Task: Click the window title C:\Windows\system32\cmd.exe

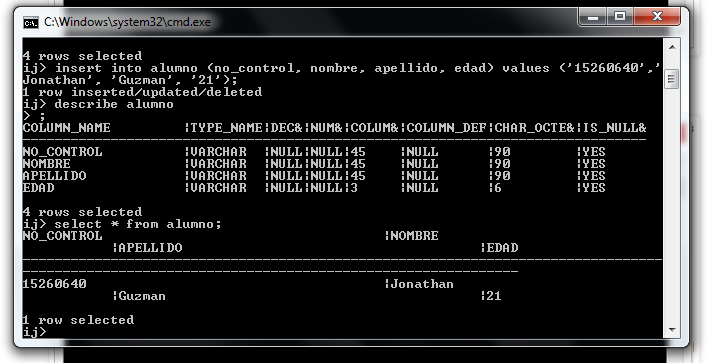Action: coord(127,22)
